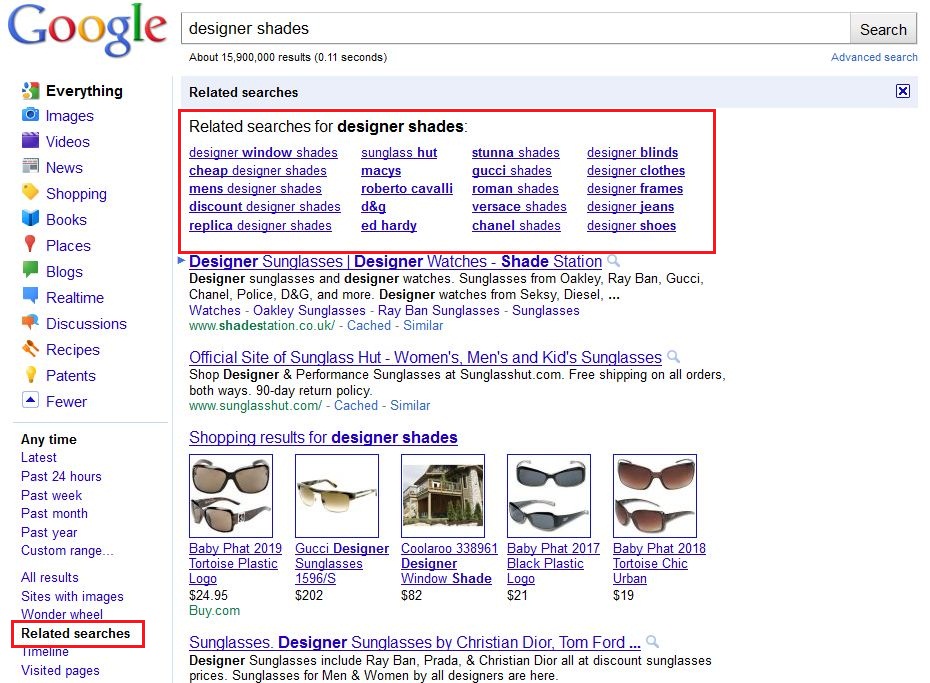View Cached version of shadestation.co.uk
Screen dimensions: 930x683
[x=369, y=325]
